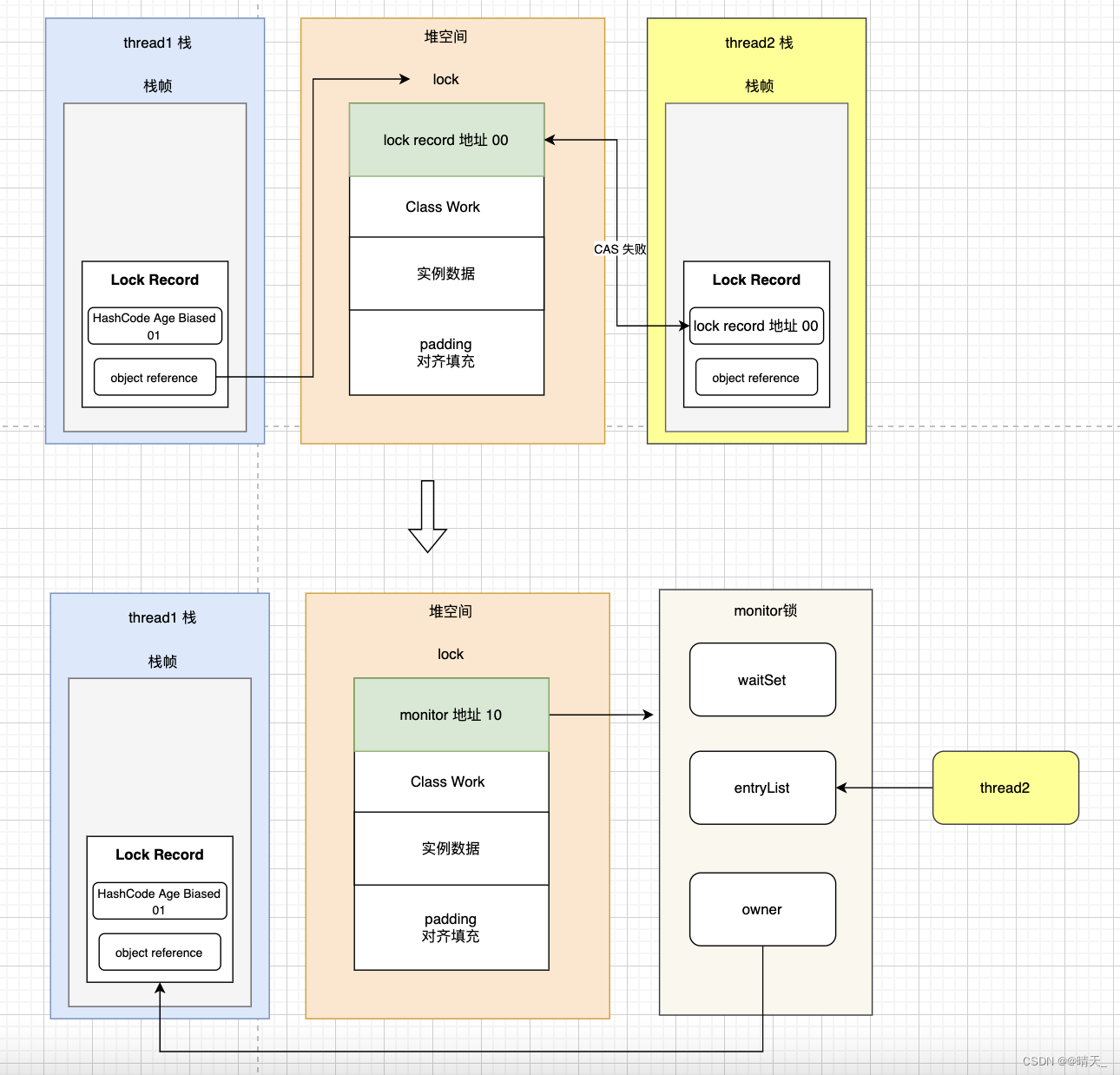This screenshot has height=1075, width=1120.
Task: Select 'lock record 地址 00' in thread2 Lock Record
Action: (755, 326)
